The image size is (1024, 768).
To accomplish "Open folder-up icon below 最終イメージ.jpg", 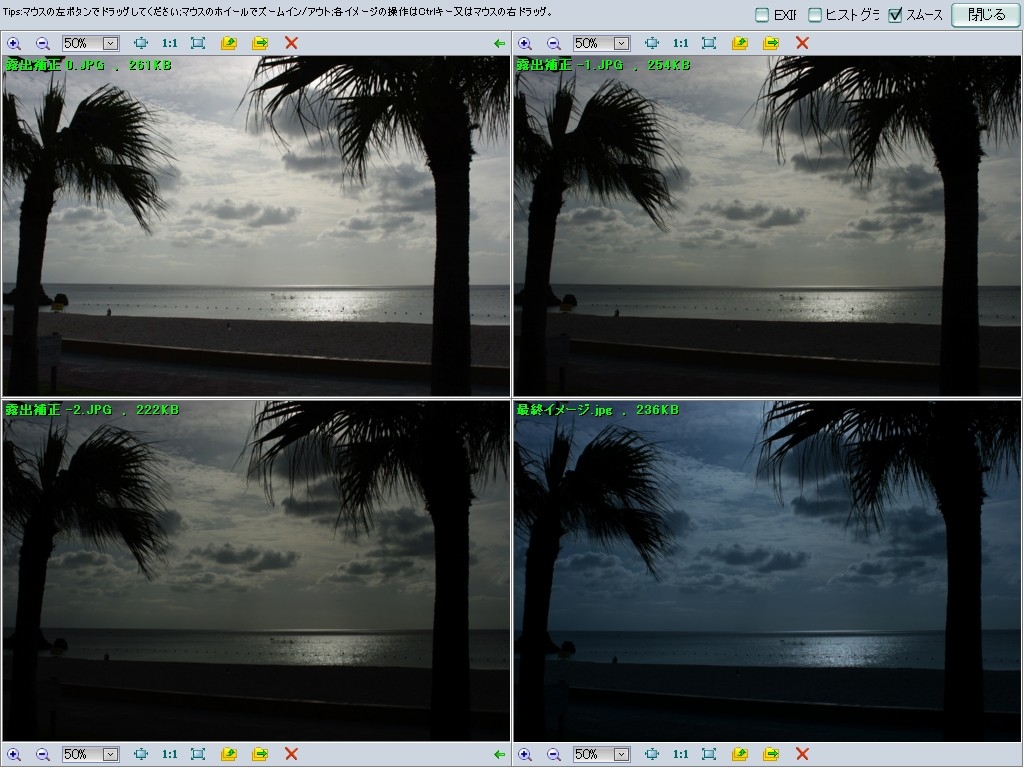I will point(739,754).
